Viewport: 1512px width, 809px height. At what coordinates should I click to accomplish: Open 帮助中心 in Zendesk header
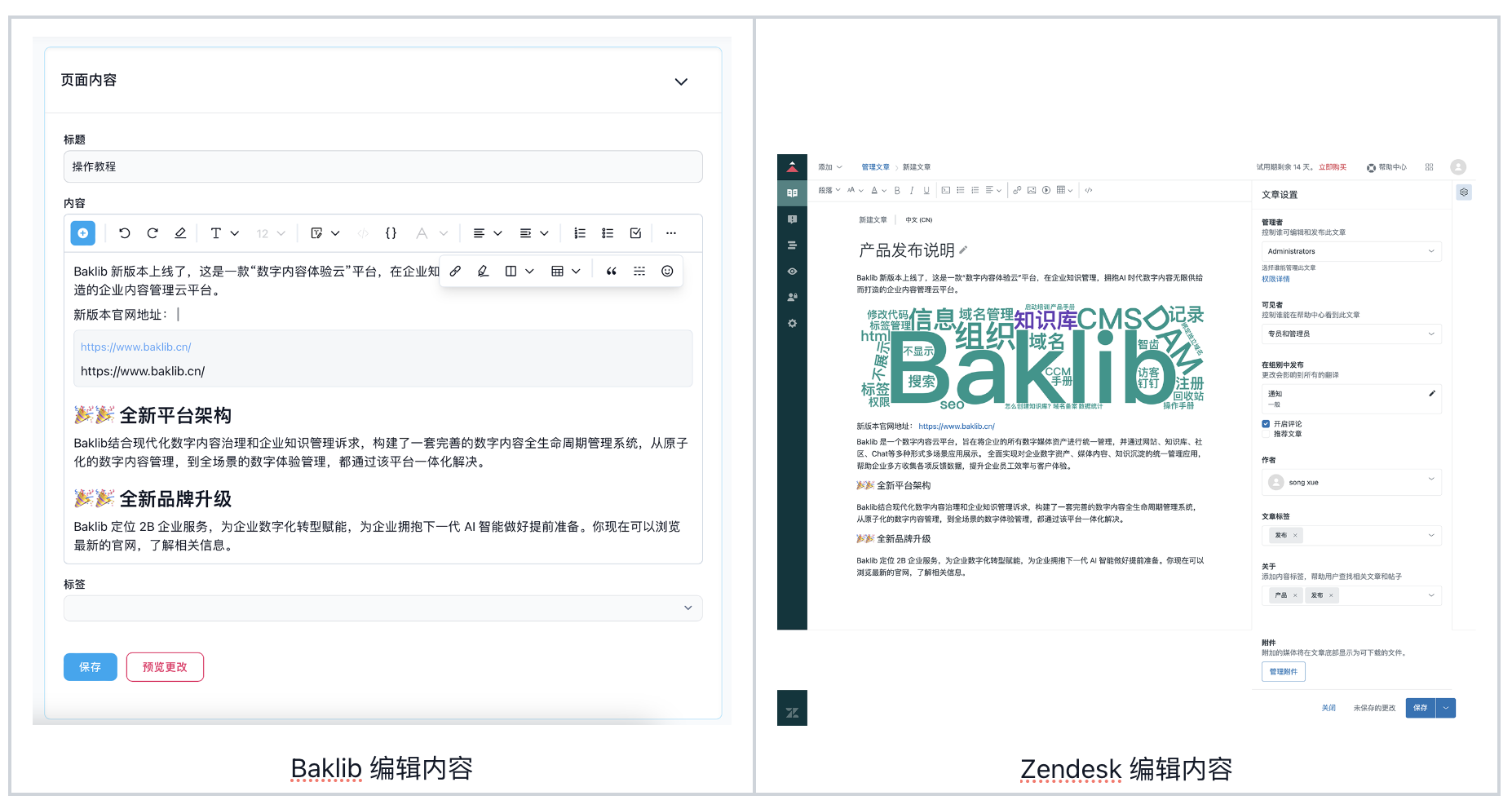[x=1386, y=167]
